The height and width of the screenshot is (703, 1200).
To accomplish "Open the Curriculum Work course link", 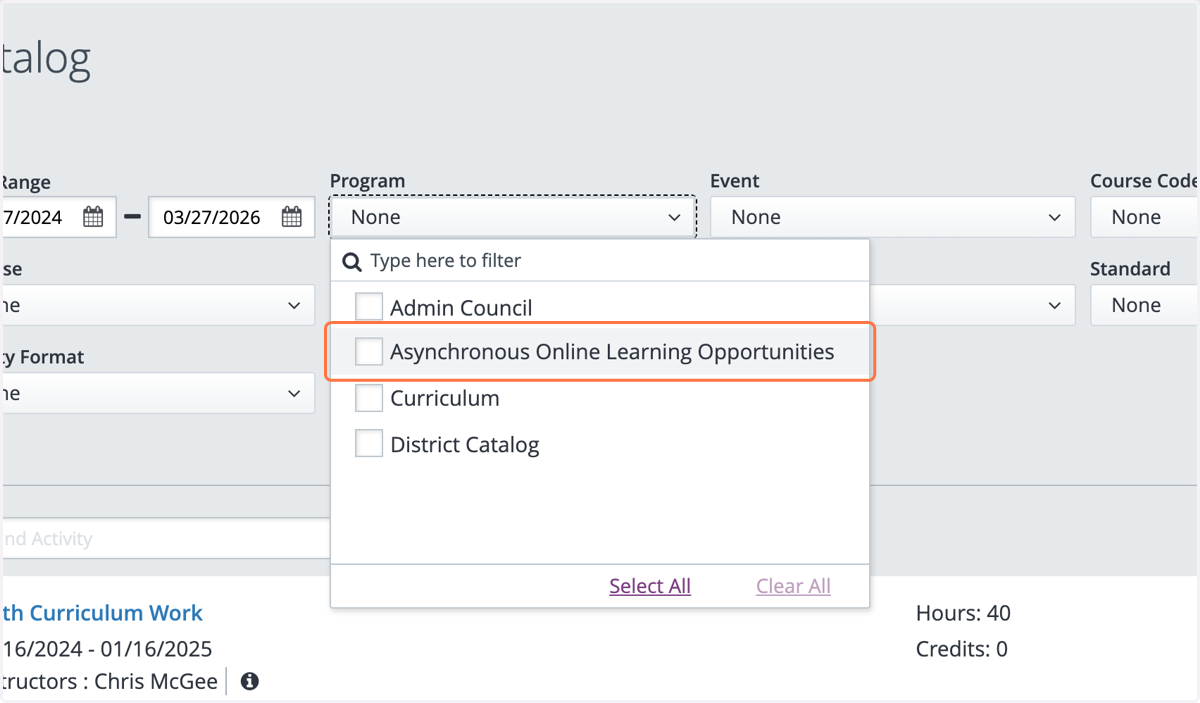I will coord(102,613).
